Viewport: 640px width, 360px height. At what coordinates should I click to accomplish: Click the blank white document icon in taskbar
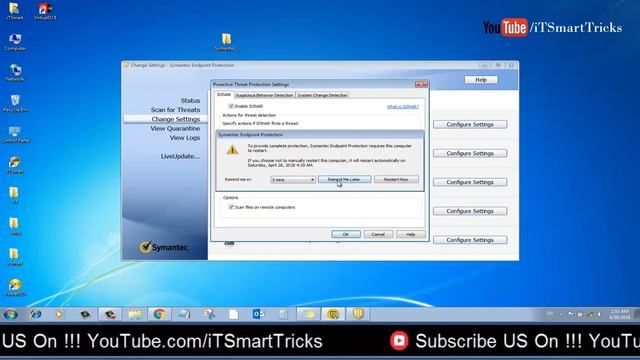tap(233, 314)
